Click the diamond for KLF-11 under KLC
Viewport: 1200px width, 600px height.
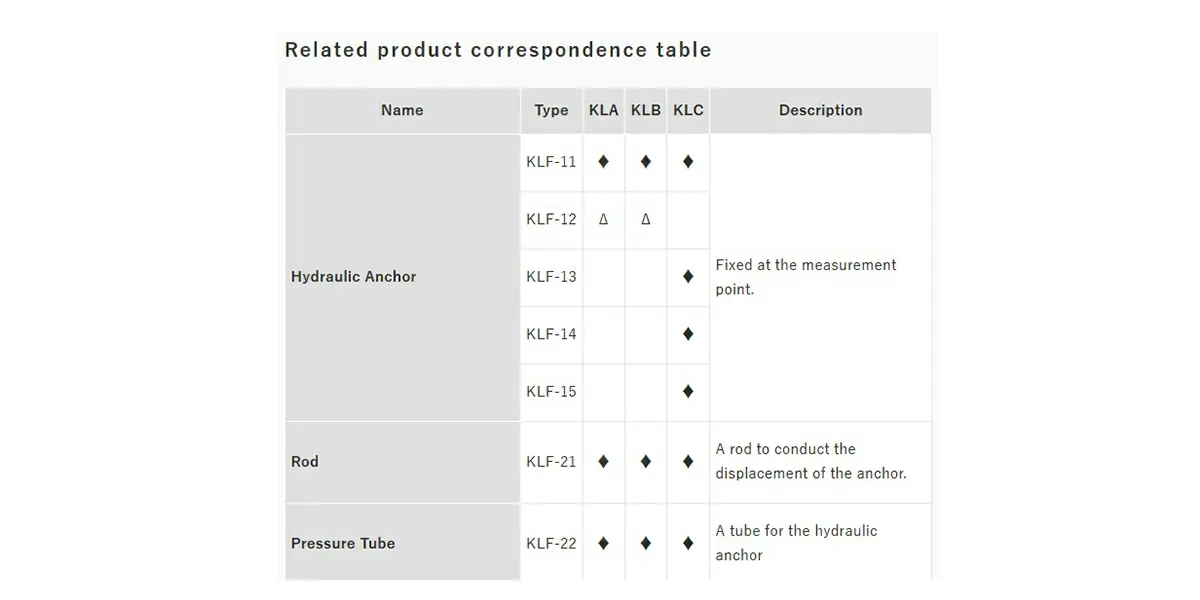[687, 161]
